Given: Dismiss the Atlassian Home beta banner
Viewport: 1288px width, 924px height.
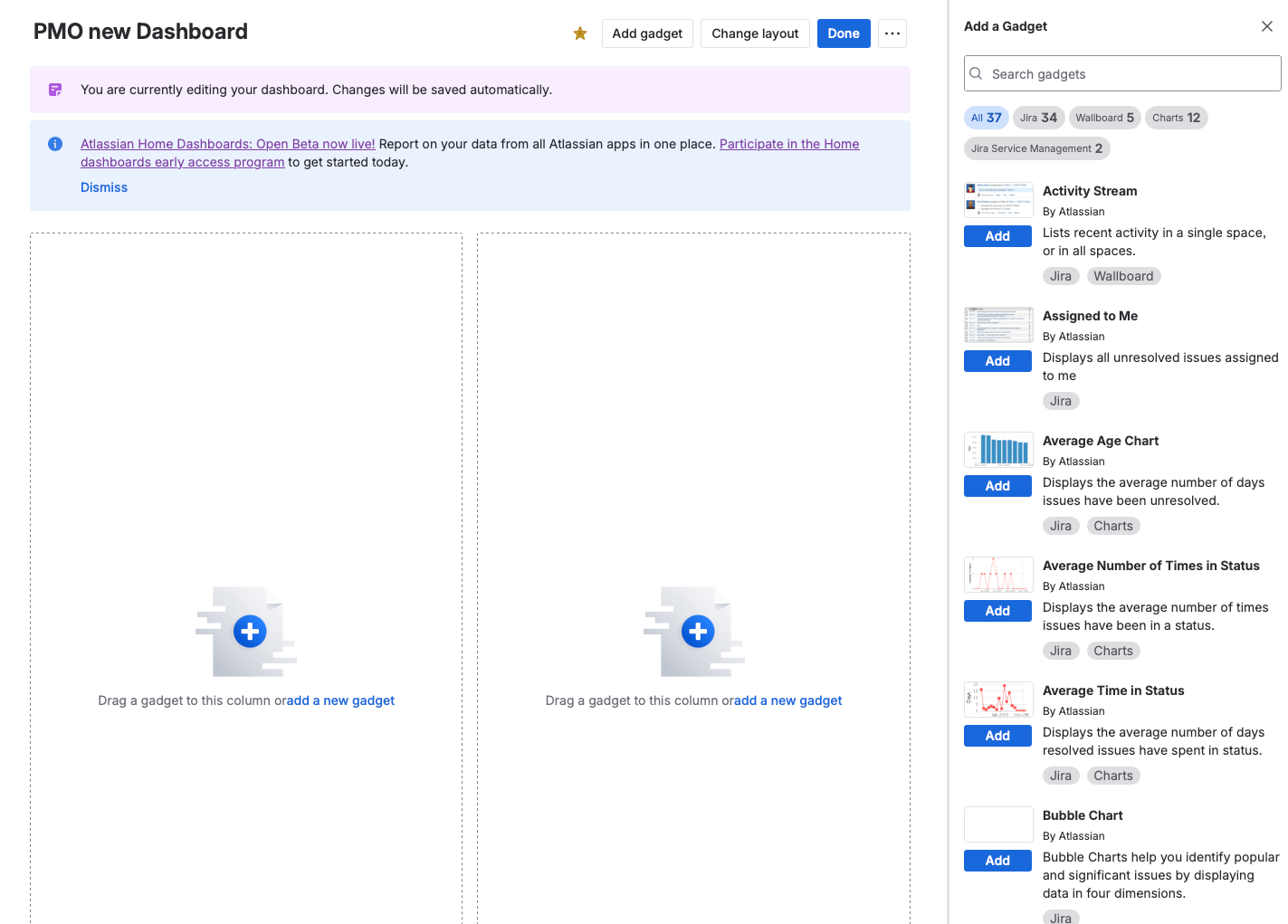Looking at the screenshot, I should [104, 187].
